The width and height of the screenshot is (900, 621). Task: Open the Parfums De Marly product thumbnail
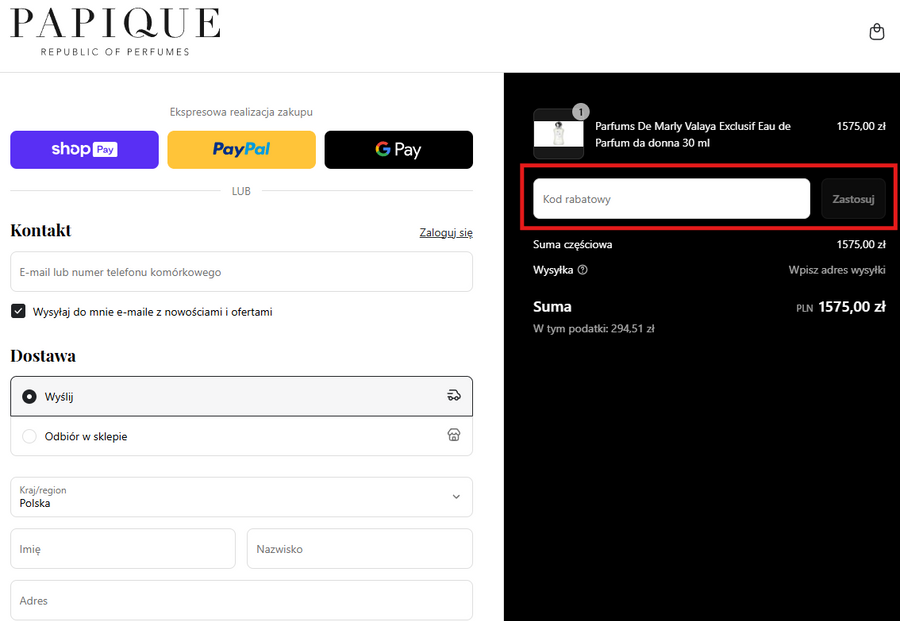(558, 135)
